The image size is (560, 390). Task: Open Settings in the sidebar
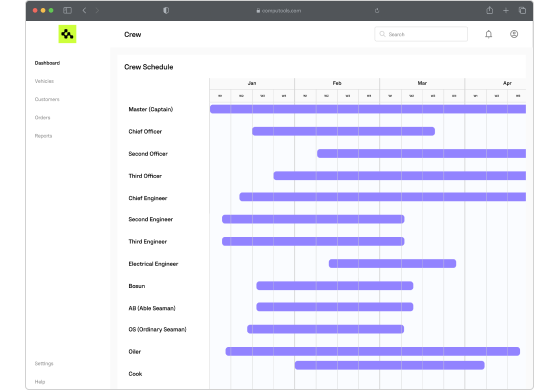tap(44, 364)
